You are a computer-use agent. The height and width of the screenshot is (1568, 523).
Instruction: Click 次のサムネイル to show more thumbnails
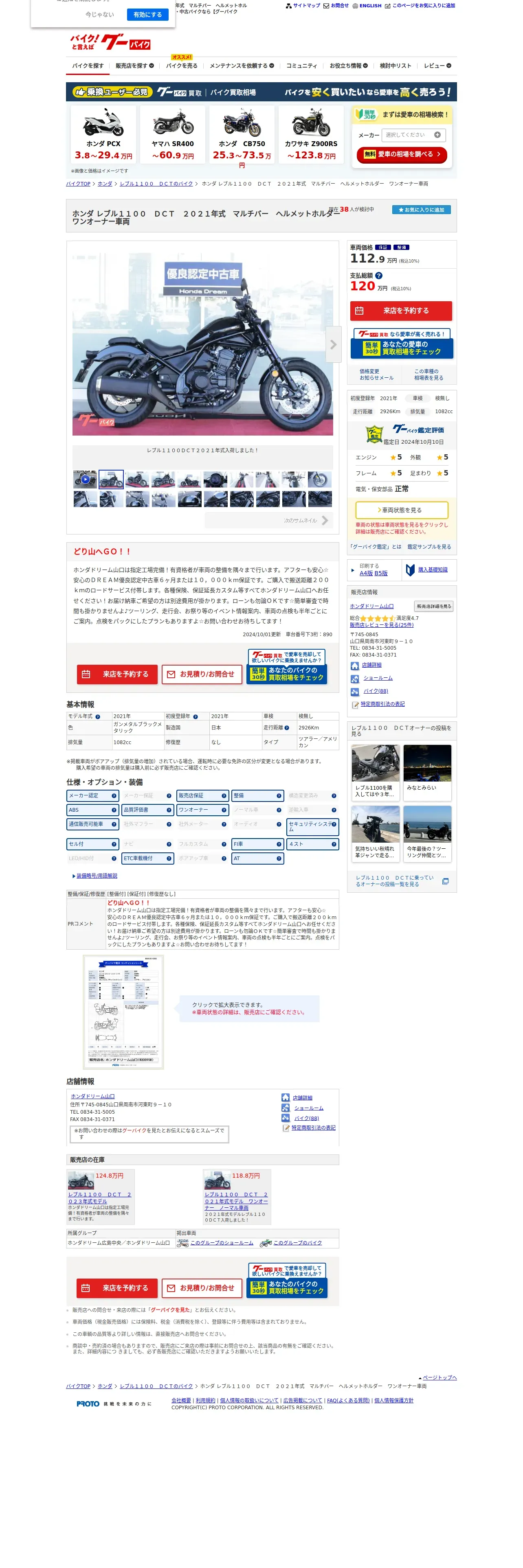270,521
